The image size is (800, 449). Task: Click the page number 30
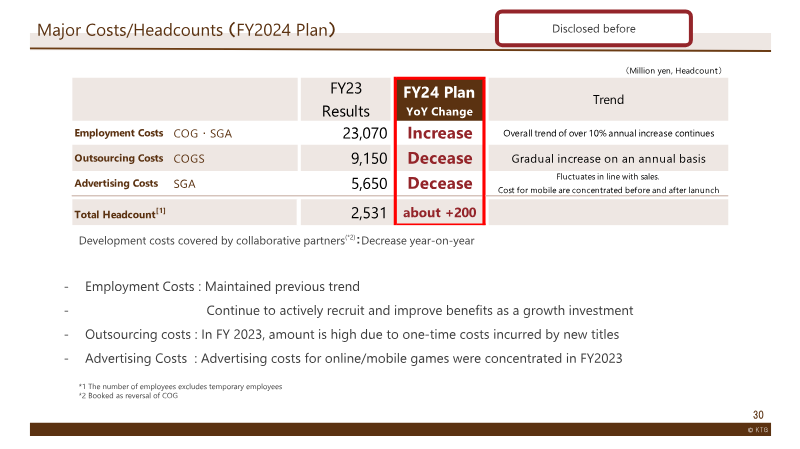click(x=758, y=415)
